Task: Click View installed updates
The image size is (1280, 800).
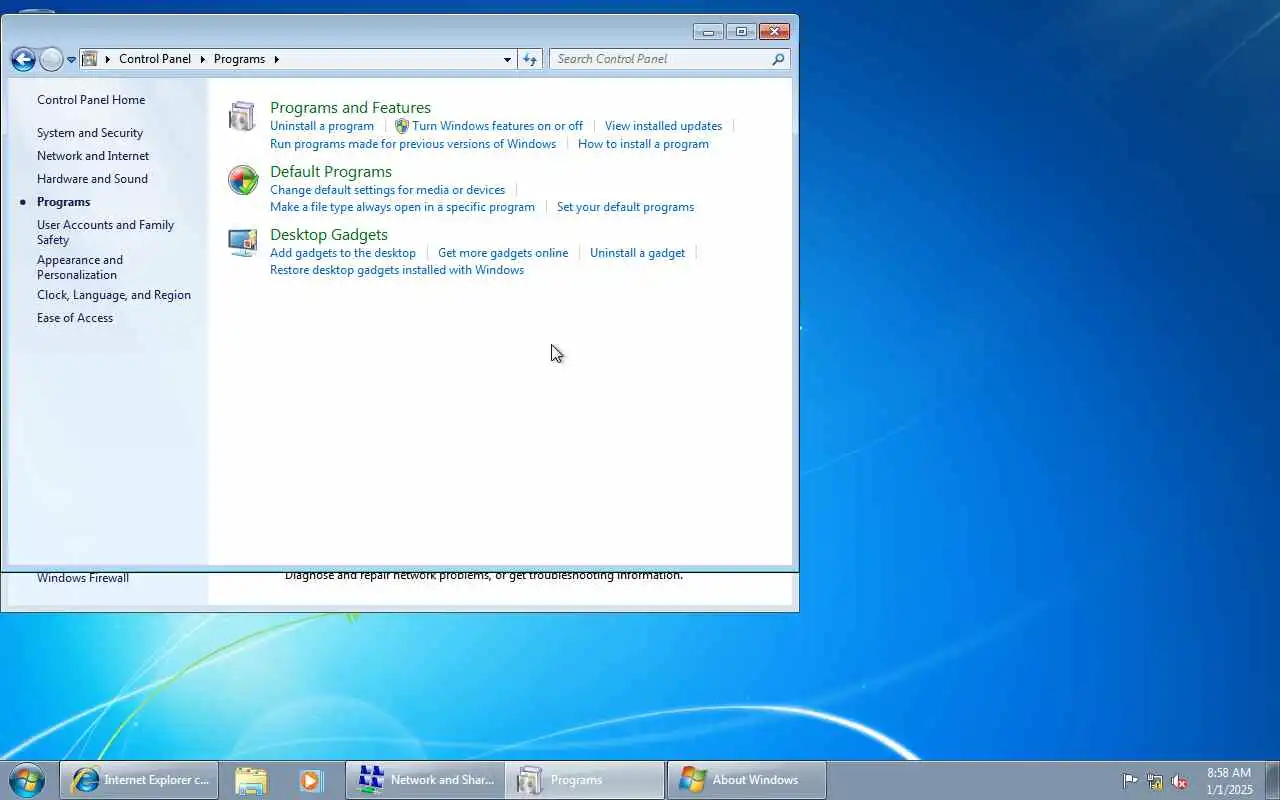Action: (663, 126)
